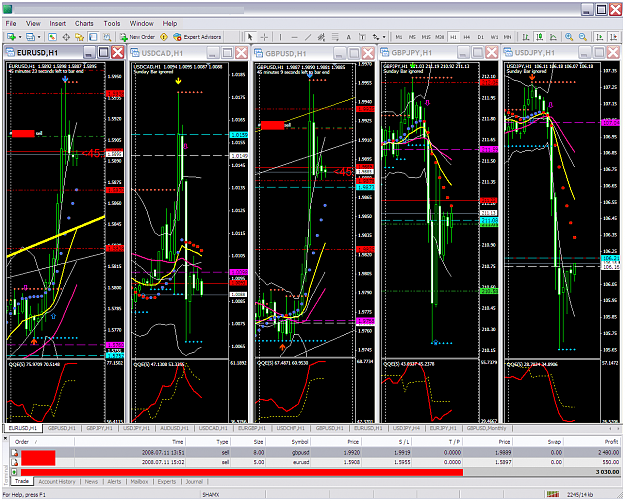Screen dimensions: 625x501
Task: Select the Trendline drawing tool
Action: [x=308, y=37]
